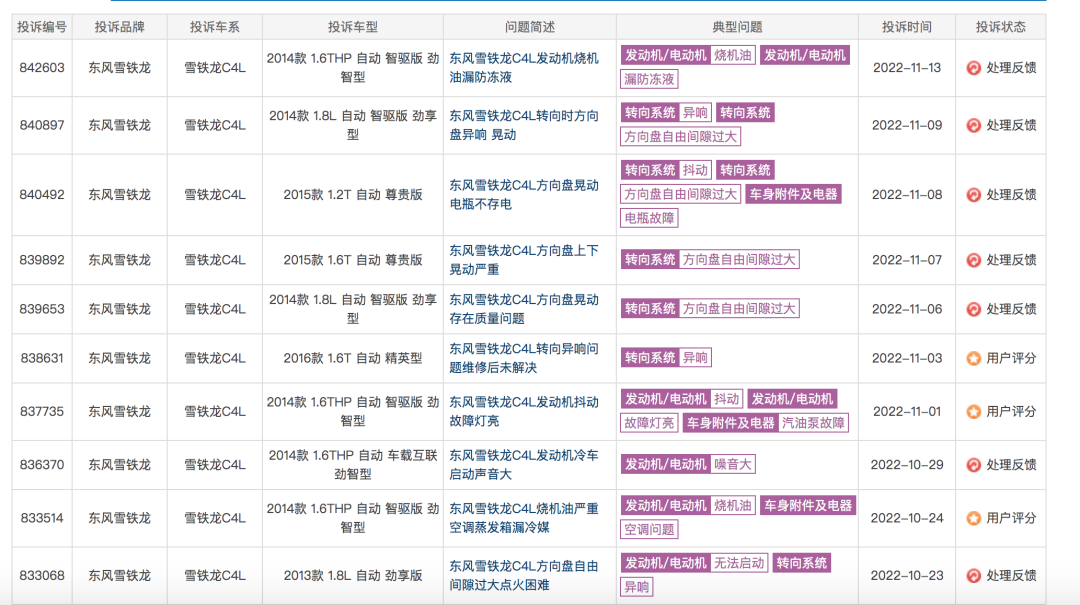The width and height of the screenshot is (1080, 605).
Task: Click the 典型问题 column header
Action: coord(737,27)
